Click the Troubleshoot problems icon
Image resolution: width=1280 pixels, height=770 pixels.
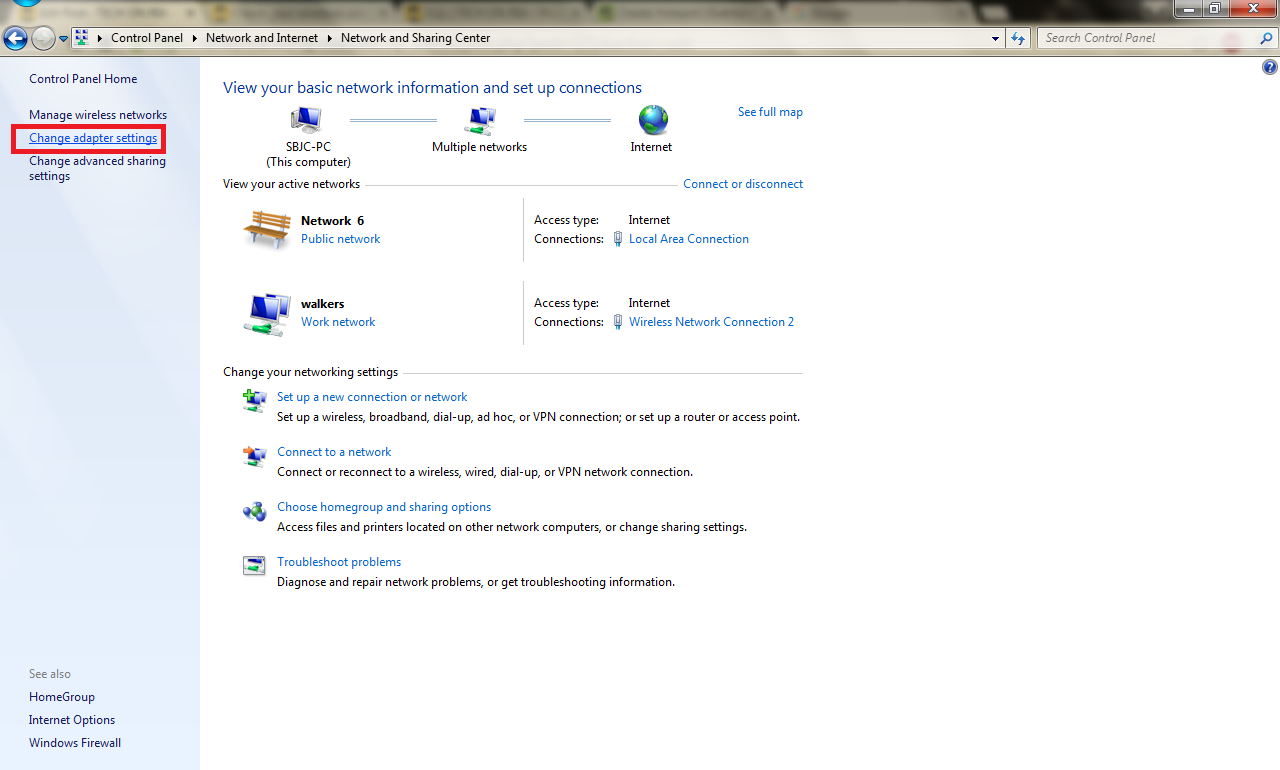click(x=254, y=565)
